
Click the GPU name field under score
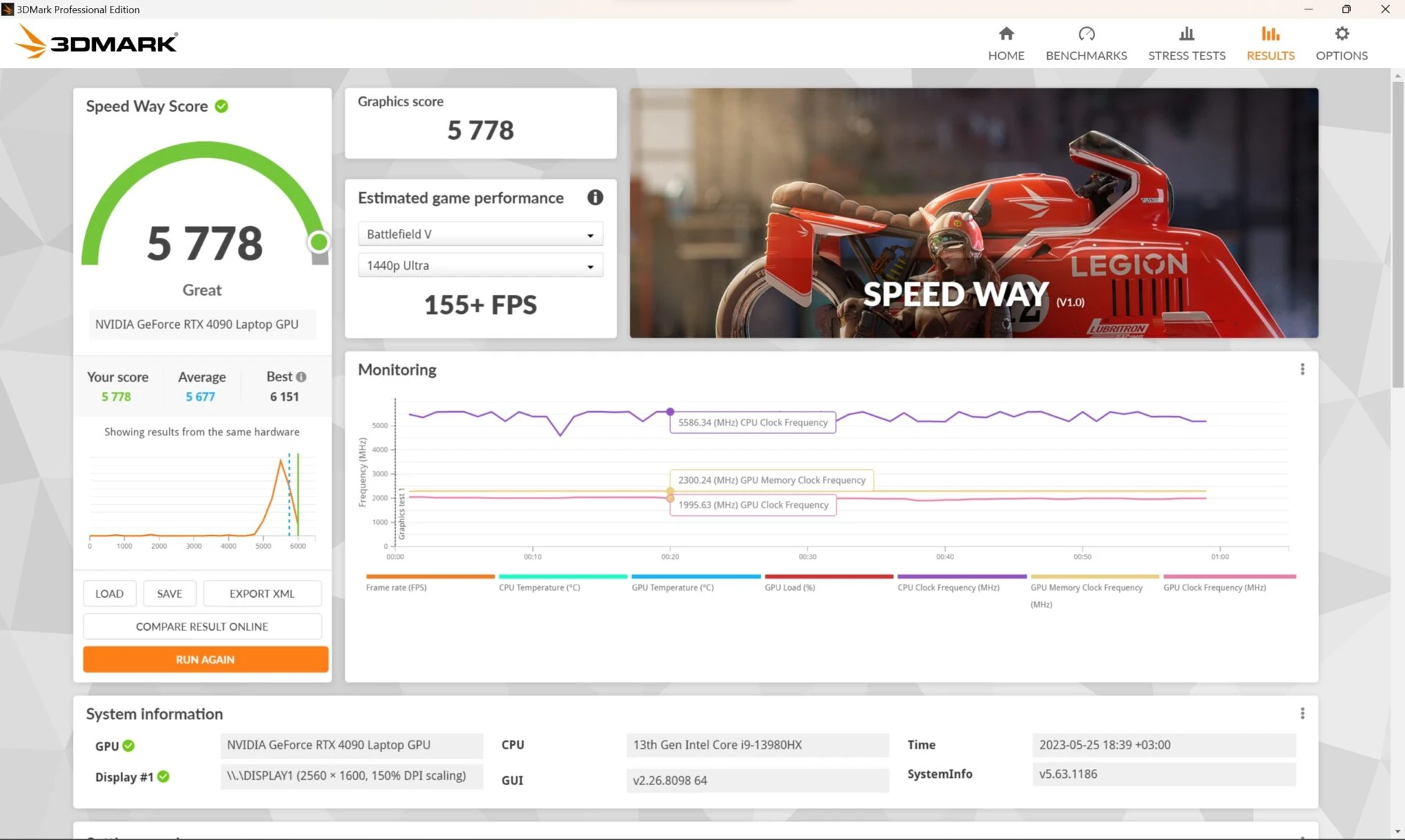tap(203, 324)
